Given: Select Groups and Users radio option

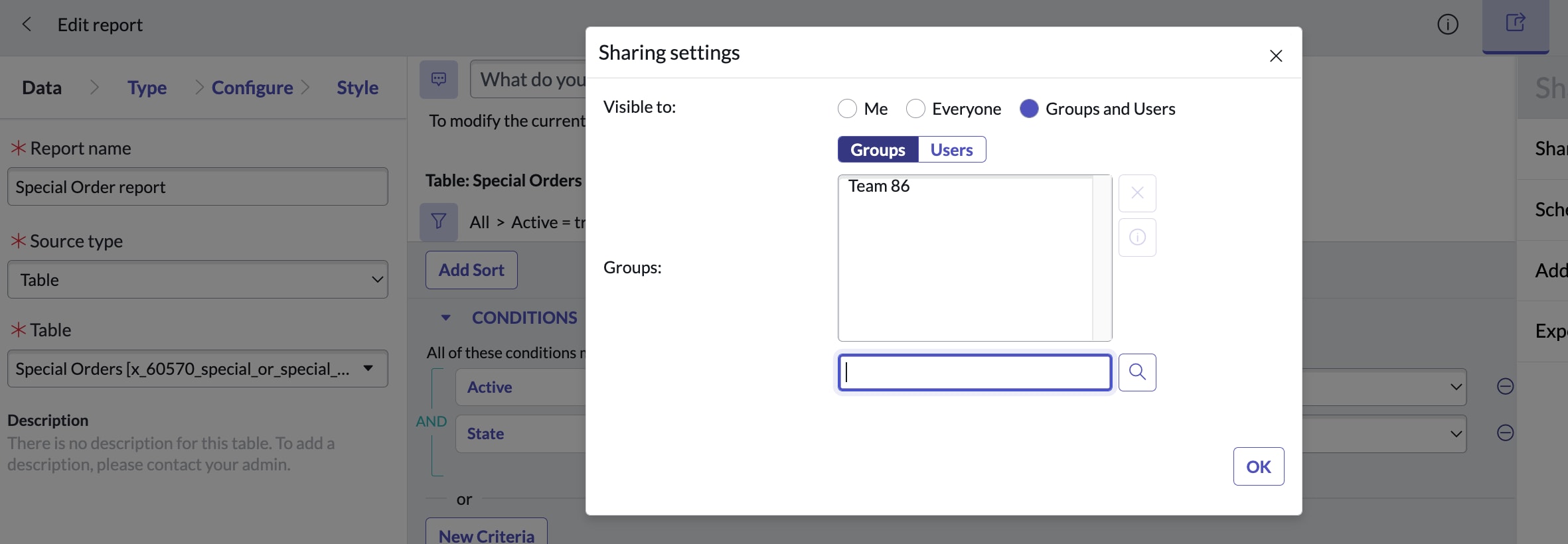Looking at the screenshot, I should tap(1029, 109).
